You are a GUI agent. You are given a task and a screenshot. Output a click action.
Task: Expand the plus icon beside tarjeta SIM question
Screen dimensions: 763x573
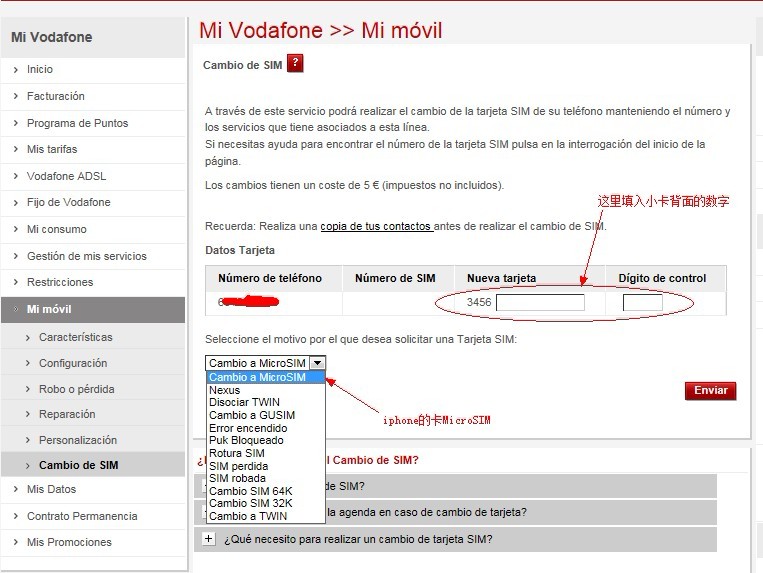[209, 539]
